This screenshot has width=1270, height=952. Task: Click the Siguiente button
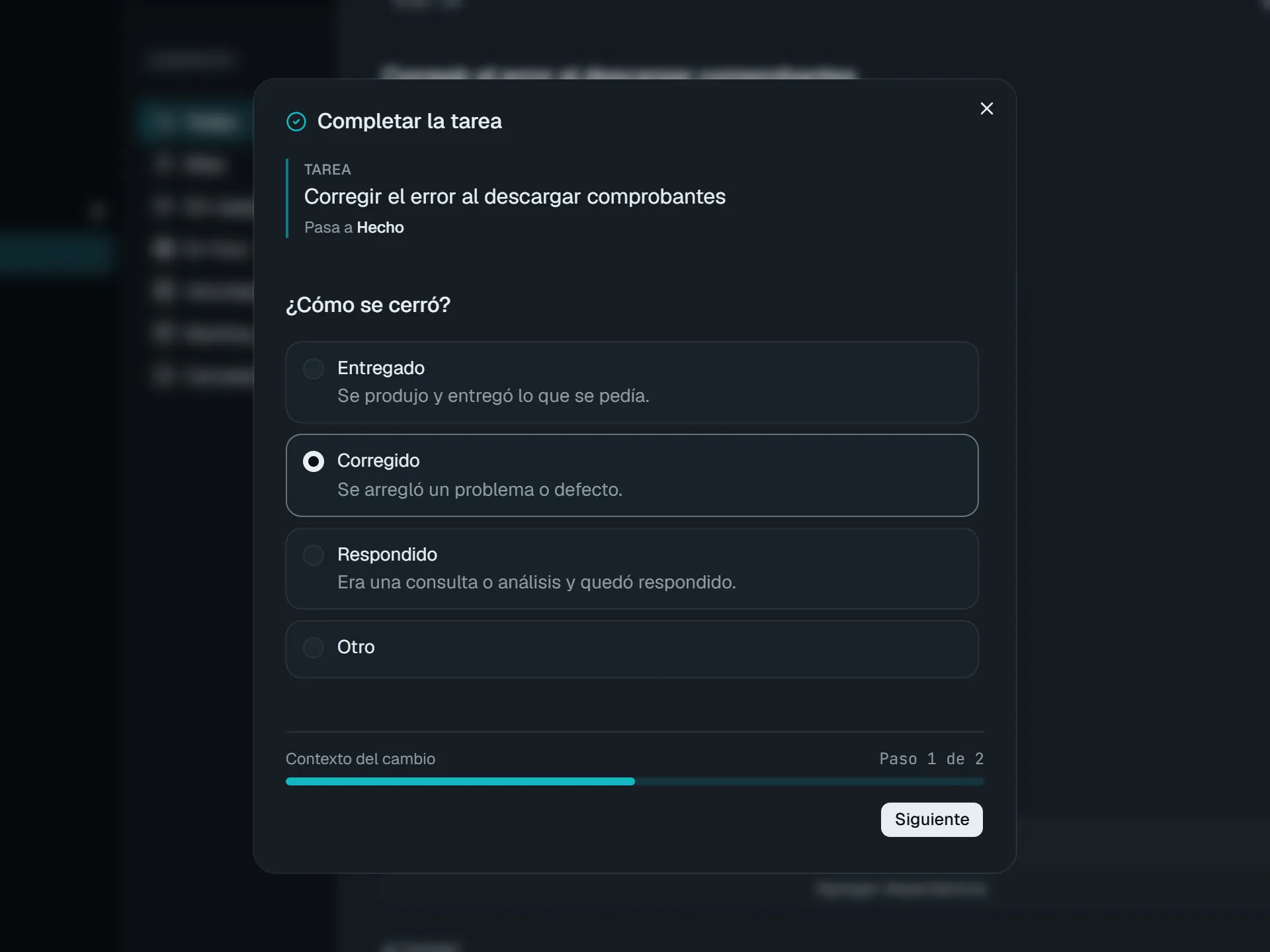click(931, 820)
